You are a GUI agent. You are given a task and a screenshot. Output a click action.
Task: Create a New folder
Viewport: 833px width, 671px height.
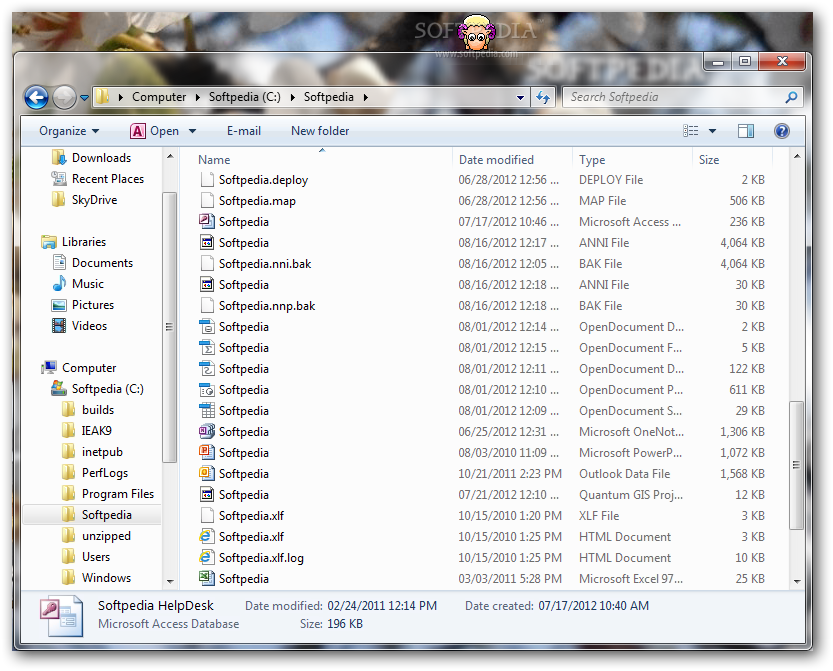click(x=320, y=131)
